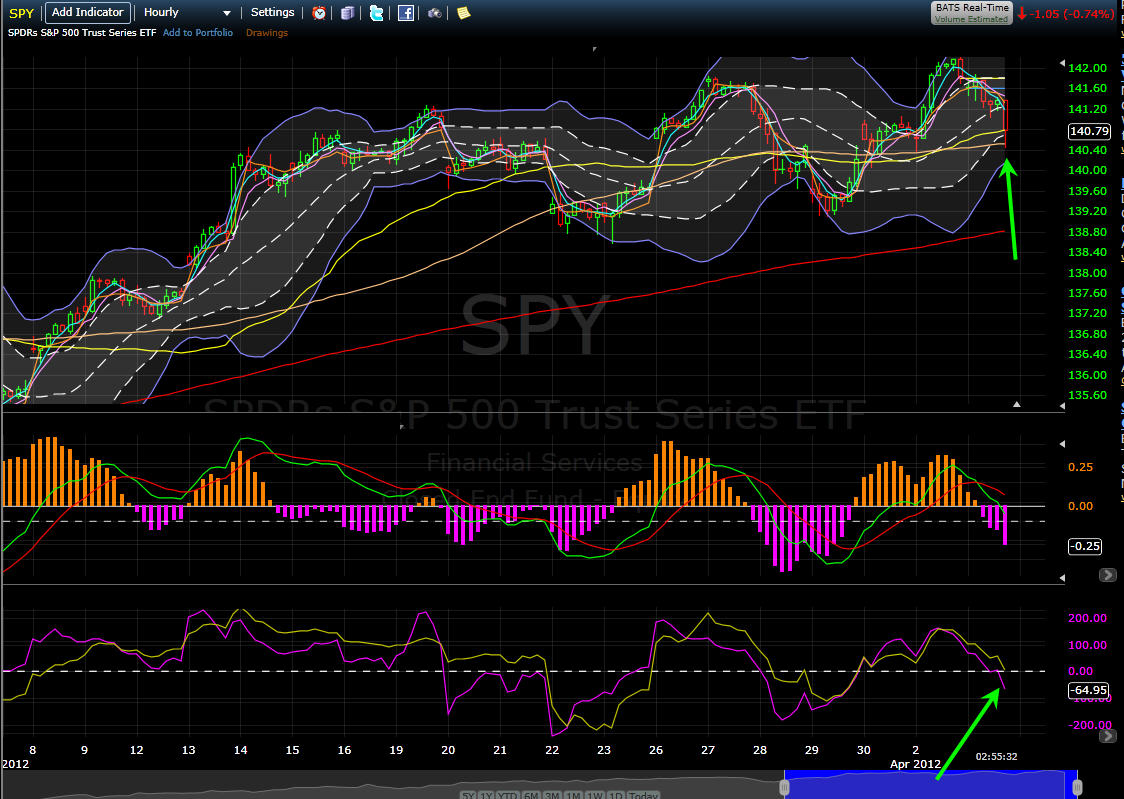Share chart via Twitter icon
The height and width of the screenshot is (799, 1124).
click(x=376, y=13)
